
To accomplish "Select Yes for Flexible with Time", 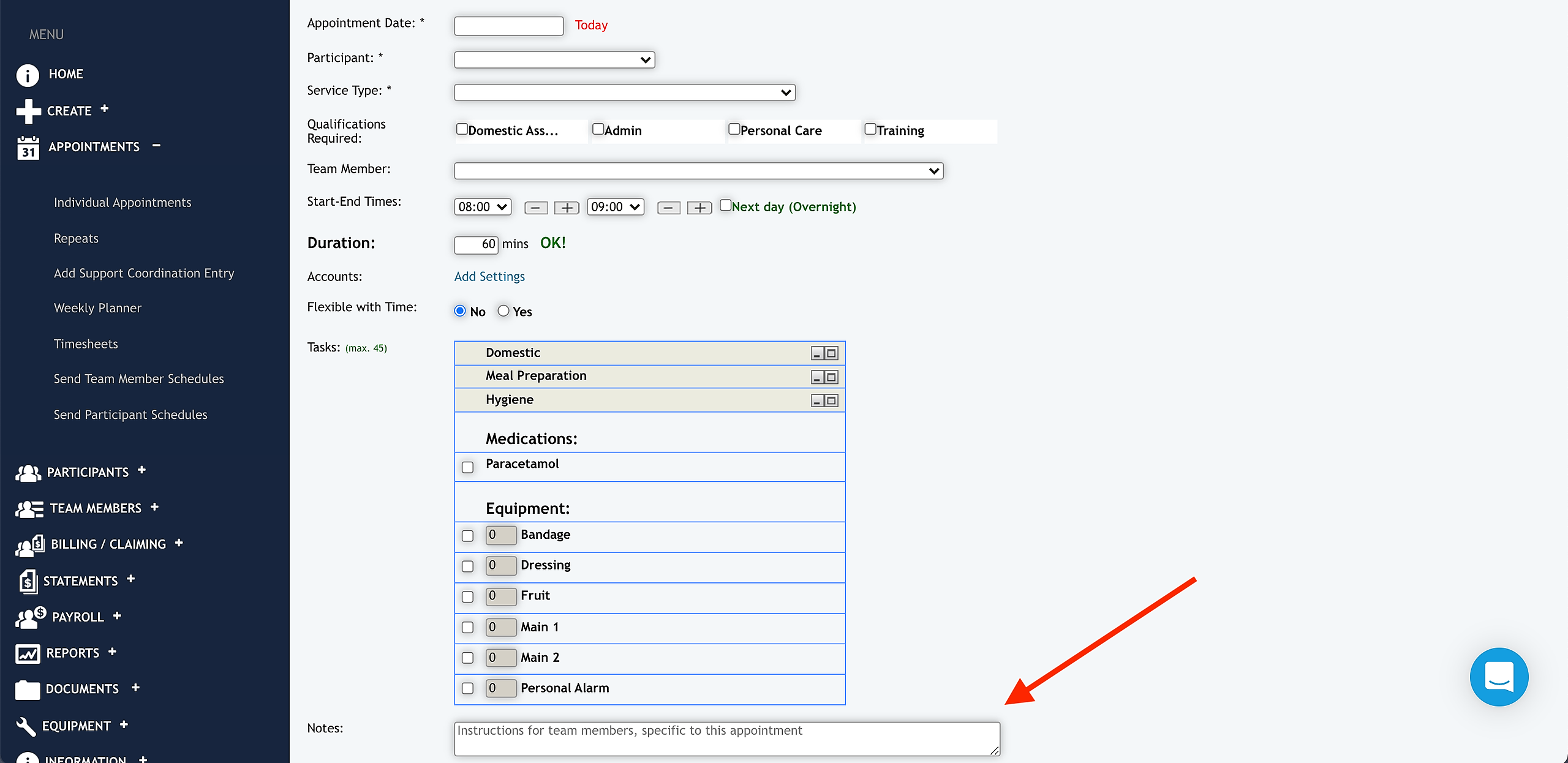I will (503, 311).
